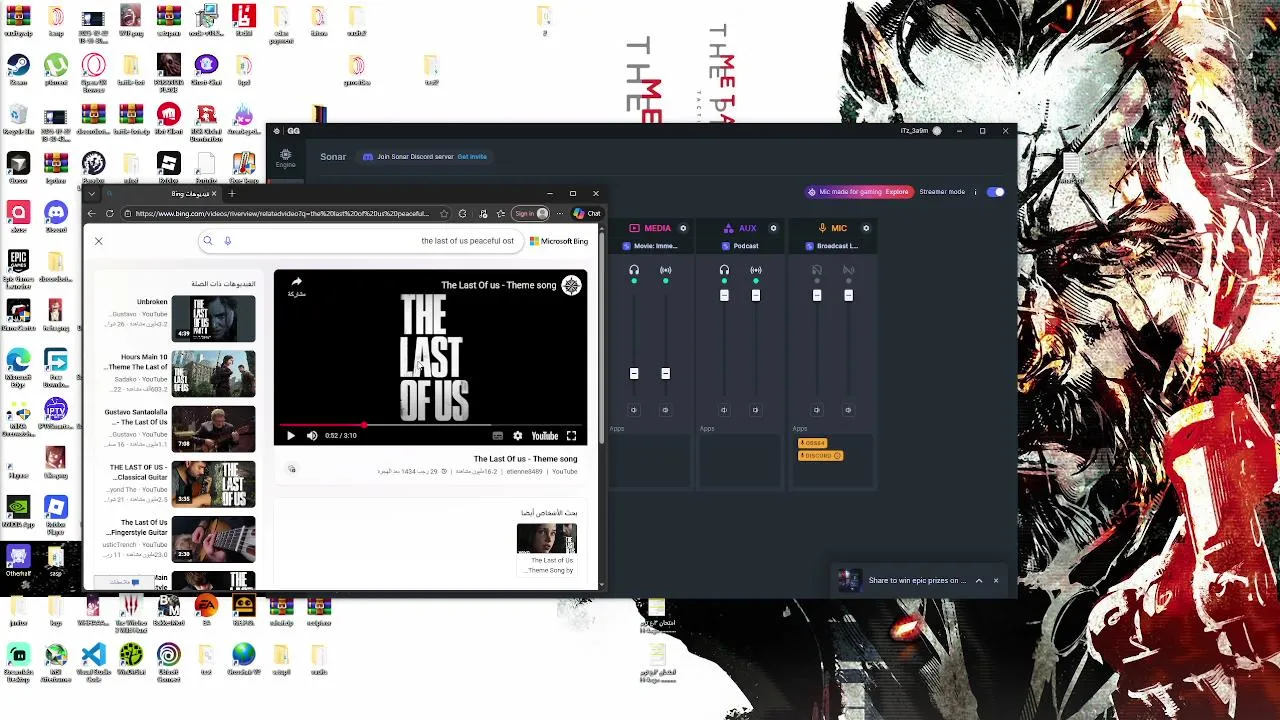
Task: Toggle MEDIA channel stream broadcast icon
Action: click(x=666, y=270)
